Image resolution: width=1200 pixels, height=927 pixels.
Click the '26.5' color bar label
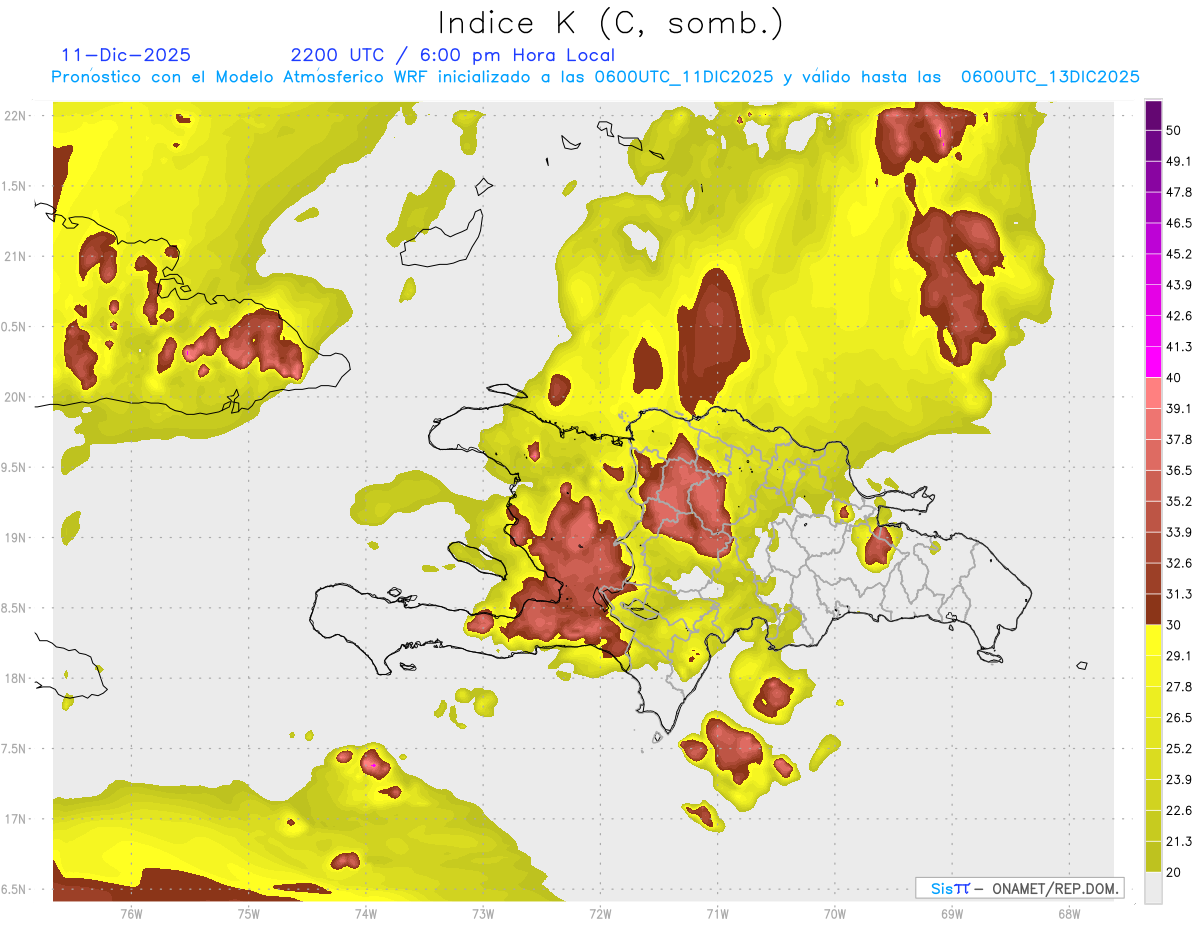1179,717
